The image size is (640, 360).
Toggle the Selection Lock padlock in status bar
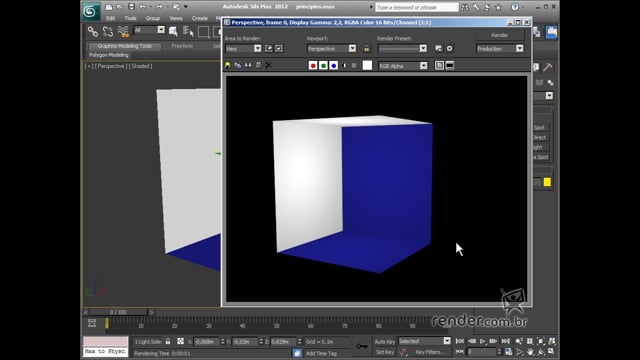pos(168,341)
